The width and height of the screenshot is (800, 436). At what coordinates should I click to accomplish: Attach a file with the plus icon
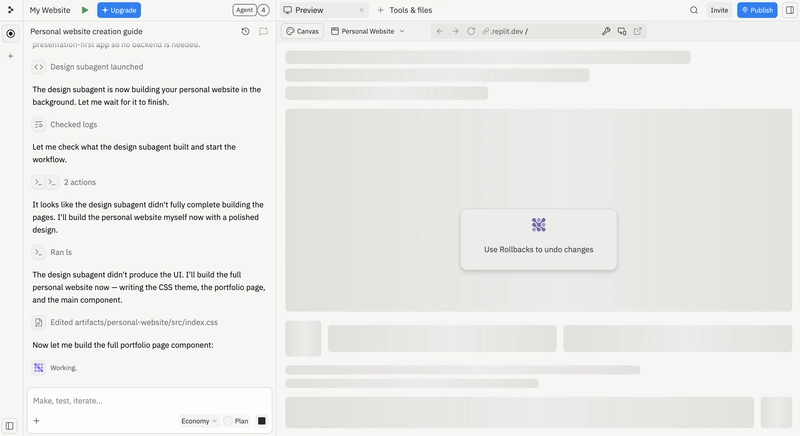pos(36,421)
